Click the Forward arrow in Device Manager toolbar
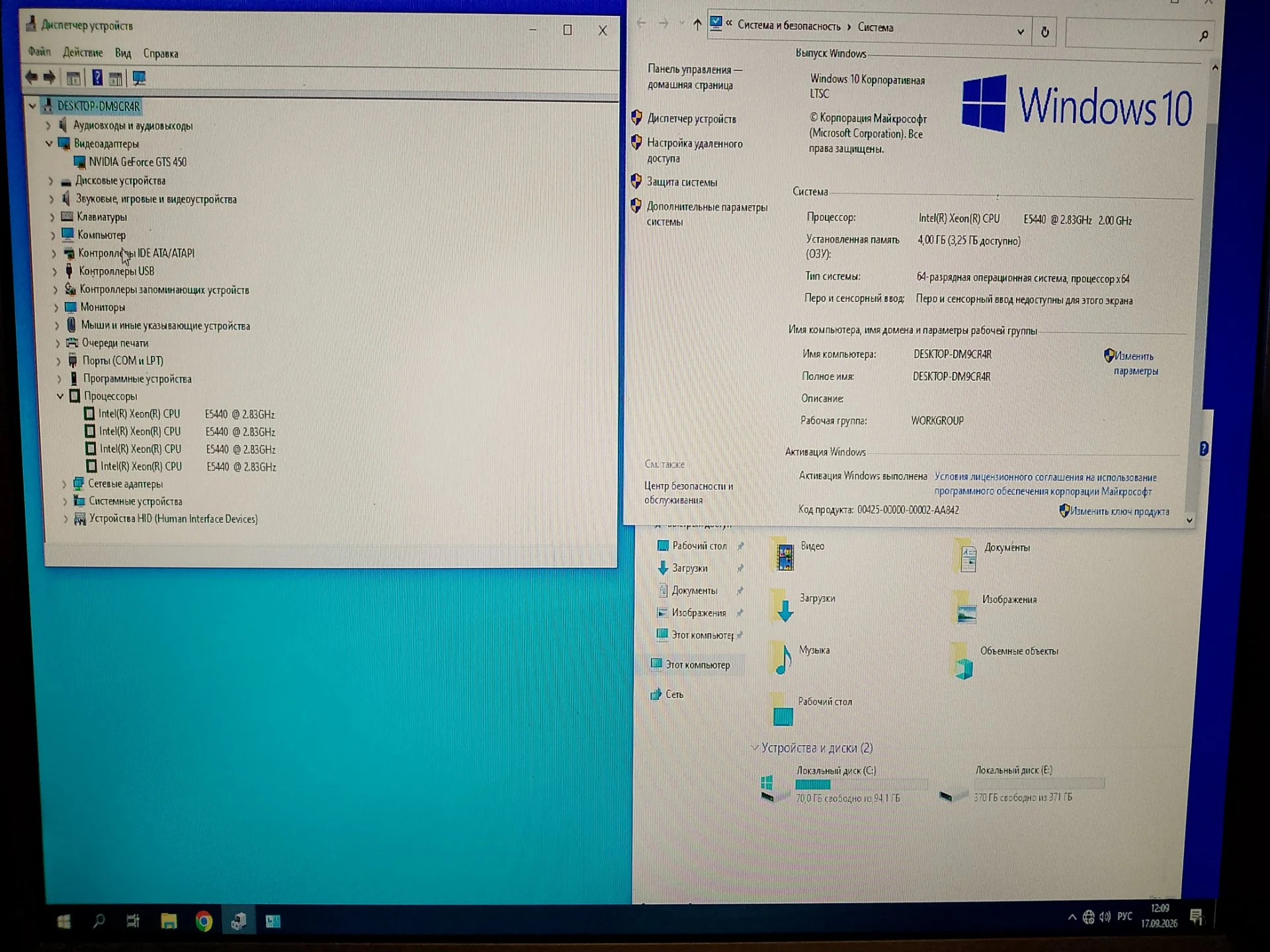The width and height of the screenshot is (1270, 952). [50, 77]
